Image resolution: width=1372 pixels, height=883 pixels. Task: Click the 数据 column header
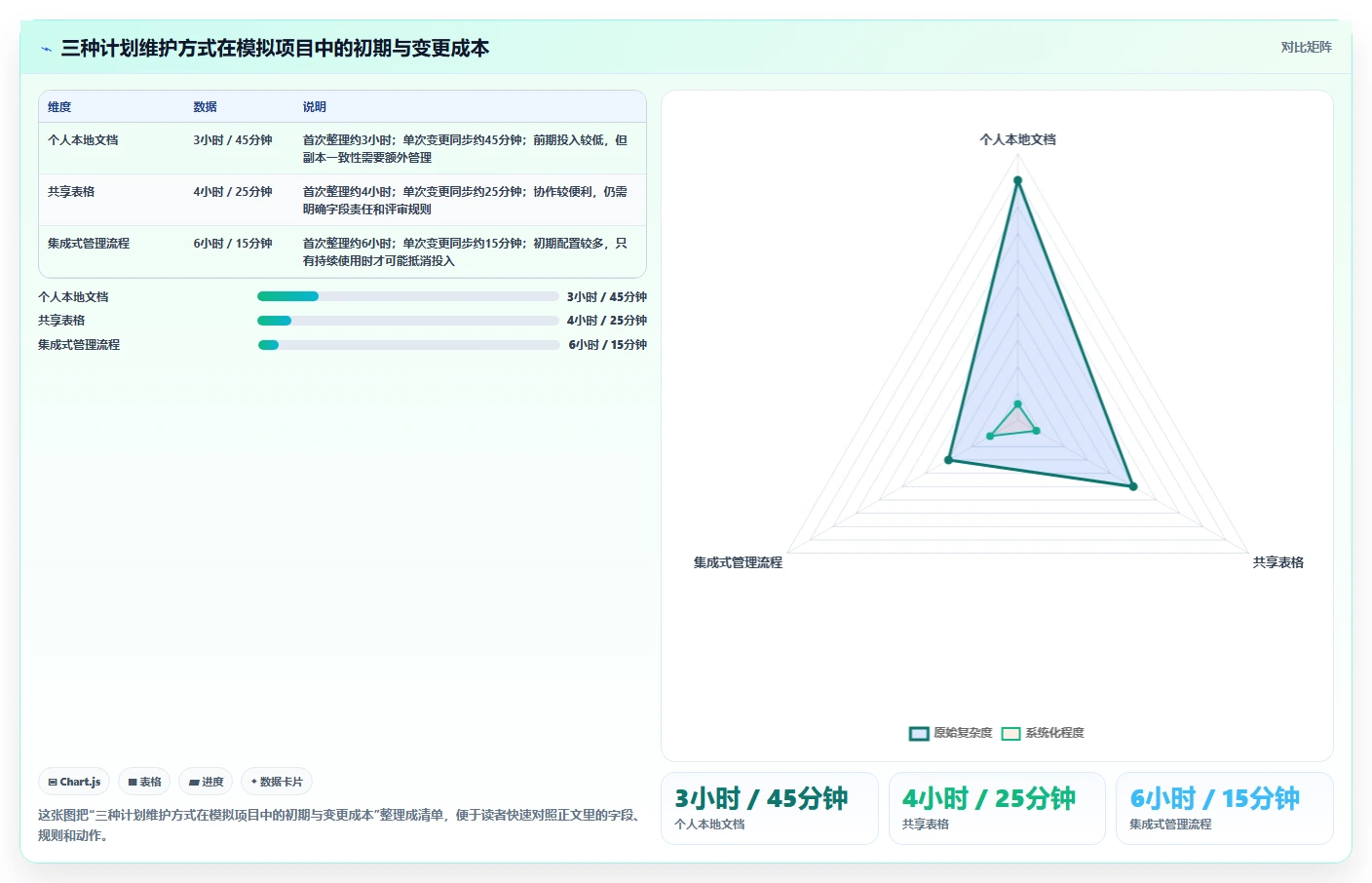tap(205, 107)
